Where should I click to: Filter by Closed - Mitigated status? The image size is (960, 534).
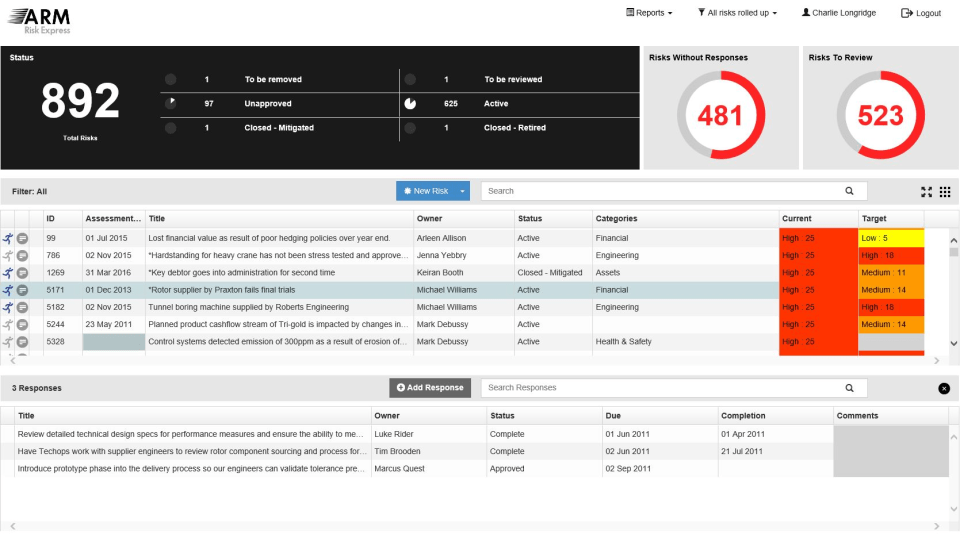pyautogui.click(x=279, y=128)
